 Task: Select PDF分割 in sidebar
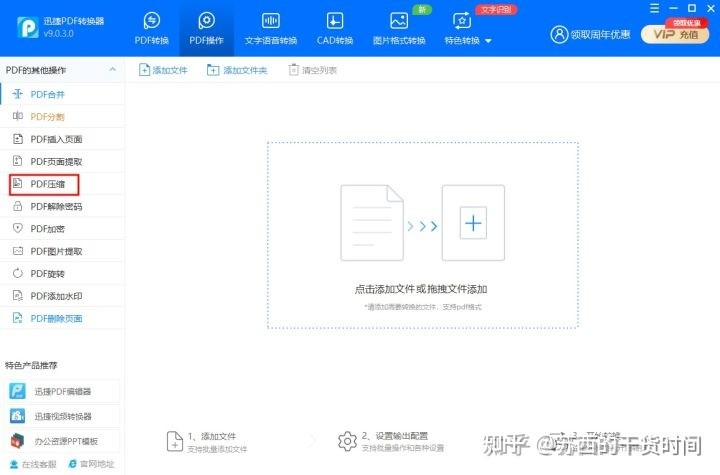[x=47, y=117]
